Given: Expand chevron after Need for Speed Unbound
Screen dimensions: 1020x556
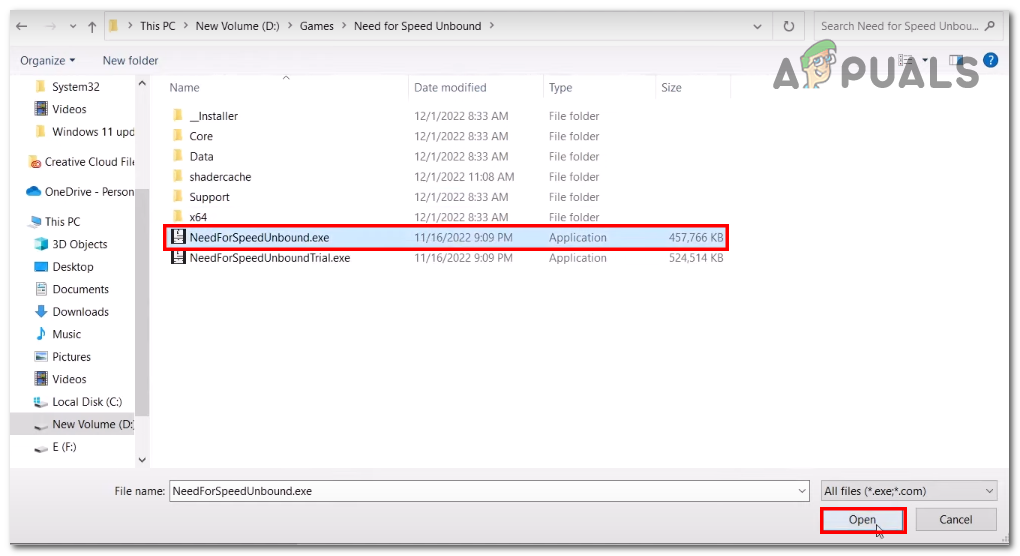Looking at the screenshot, I should click(491, 26).
